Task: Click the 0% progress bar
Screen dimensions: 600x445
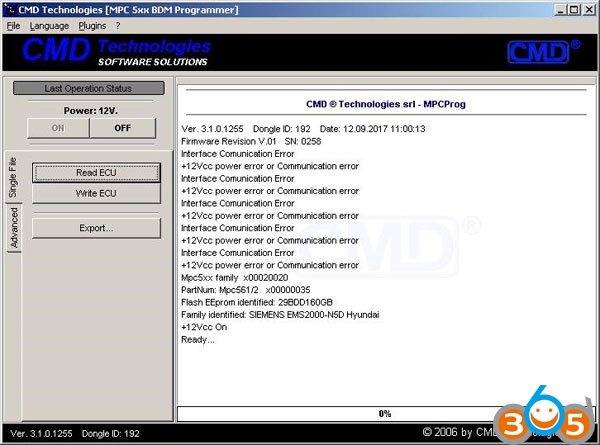Action: click(385, 414)
